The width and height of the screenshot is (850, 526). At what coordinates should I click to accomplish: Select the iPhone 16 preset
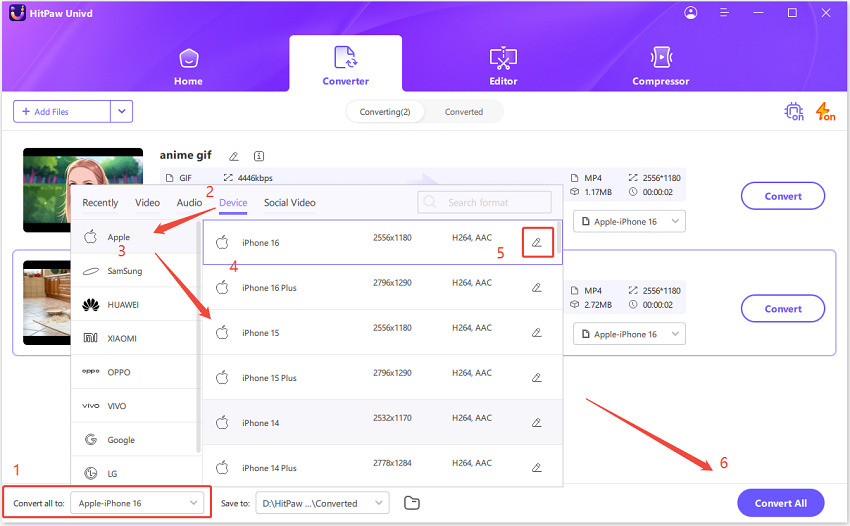click(x=382, y=242)
